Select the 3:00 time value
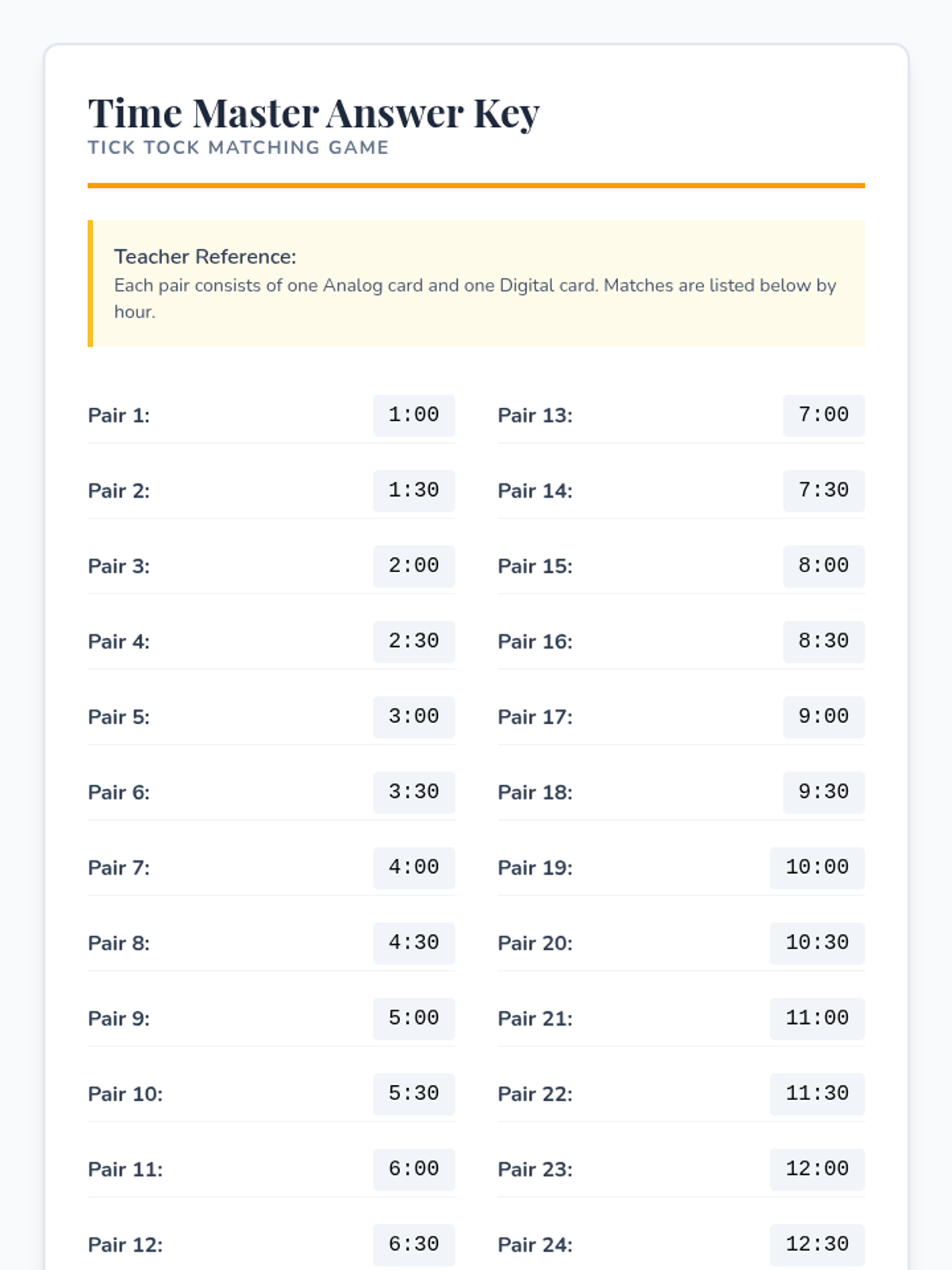The image size is (952, 1270). tap(413, 717)
